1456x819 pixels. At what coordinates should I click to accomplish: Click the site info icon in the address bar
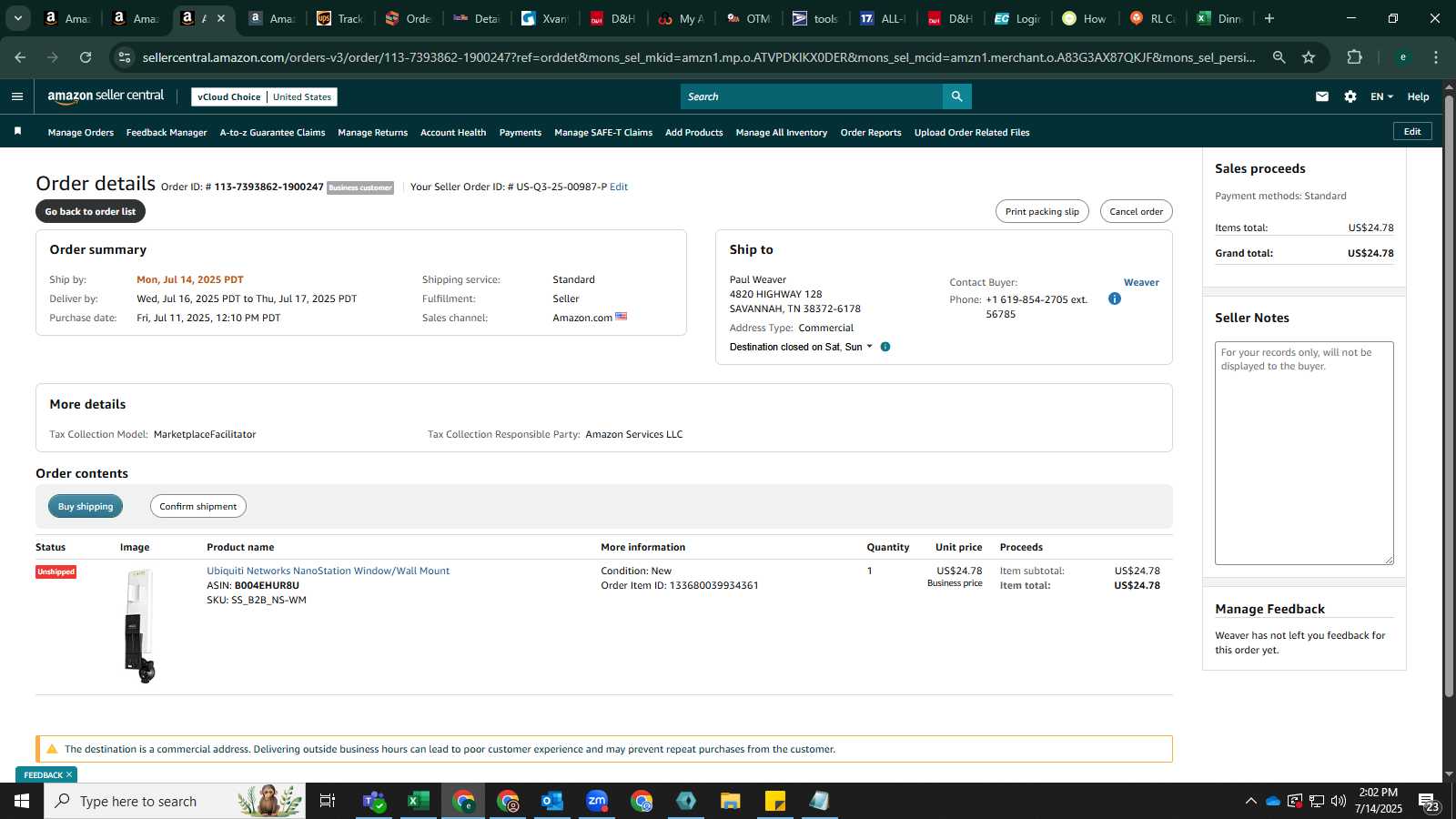[x=125, y=57]
